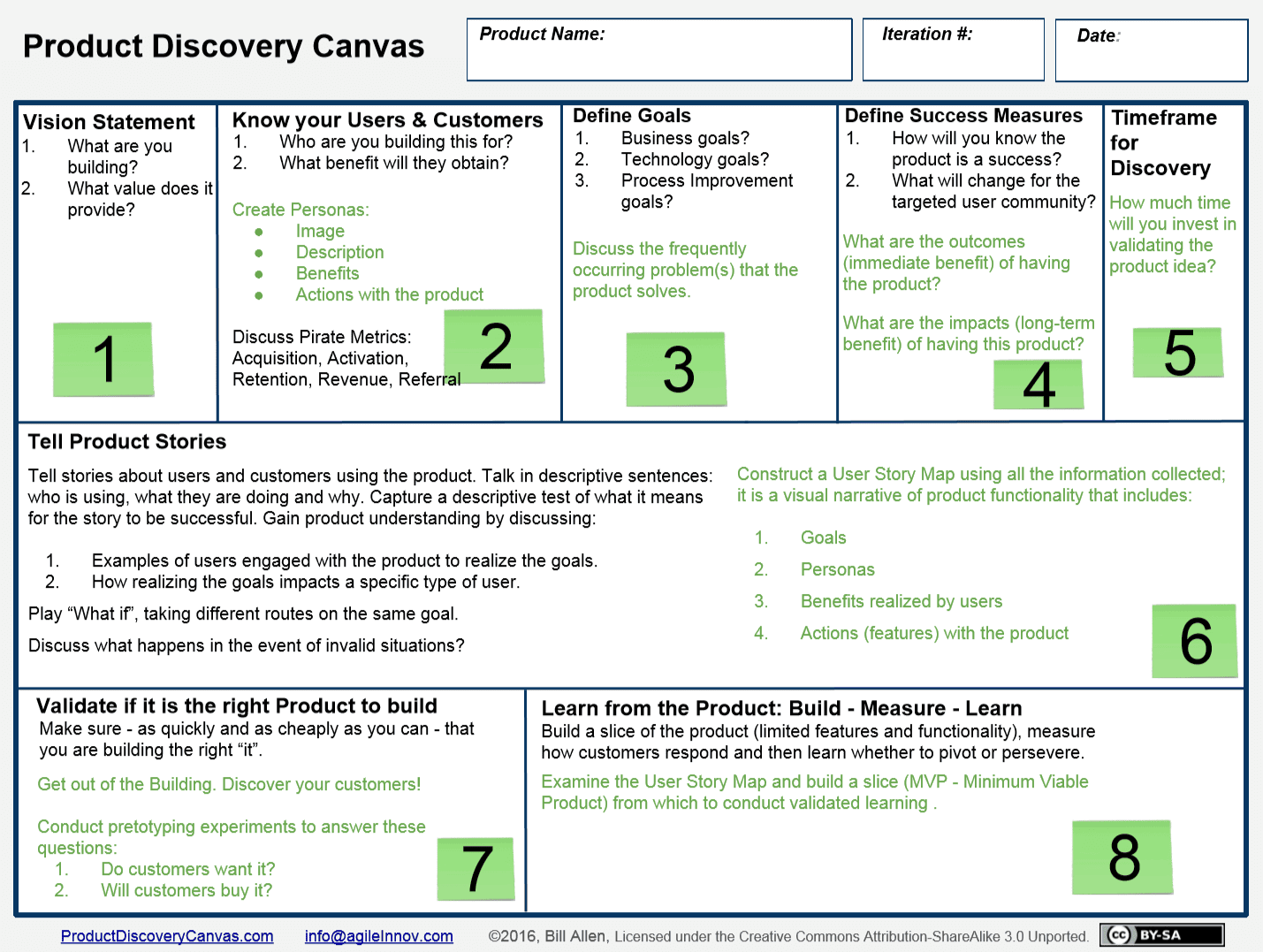1263x952 pixels.
Task: Click 'Examine the User Story Map' green text
Action: point(814,792)
